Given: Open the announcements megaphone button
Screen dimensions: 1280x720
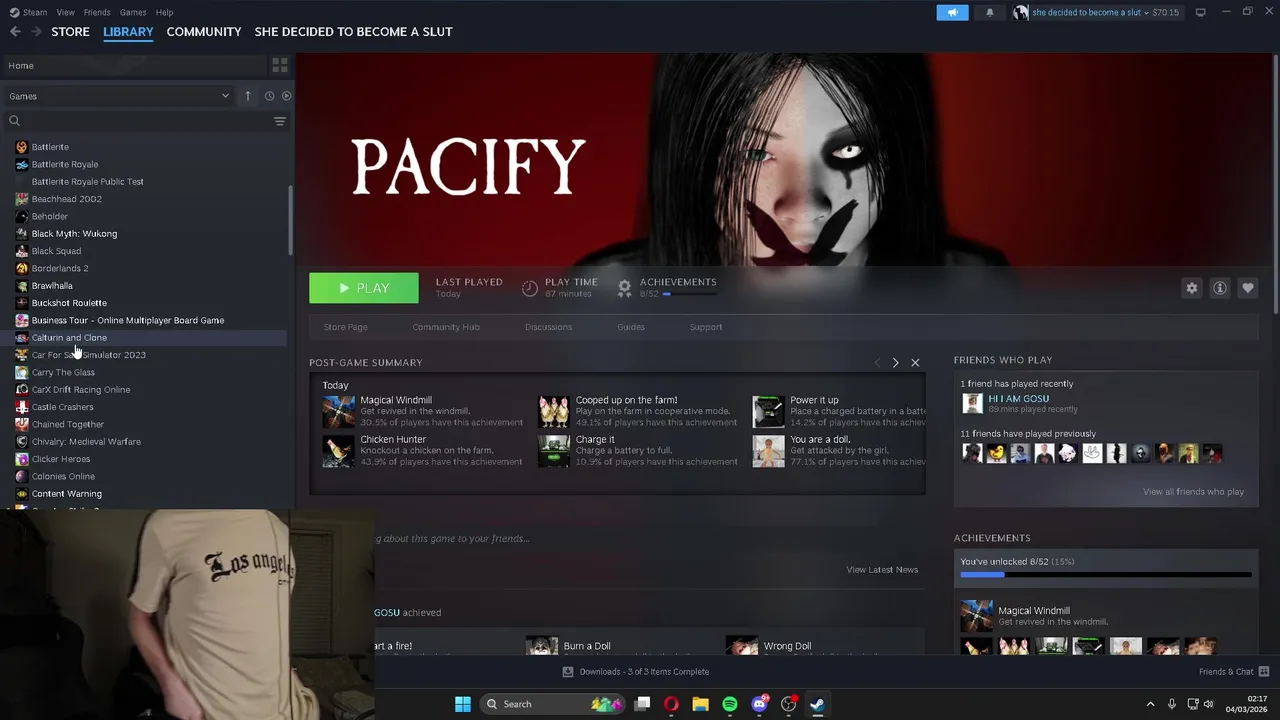Looking at the screenshot, I should coord(952,12).
